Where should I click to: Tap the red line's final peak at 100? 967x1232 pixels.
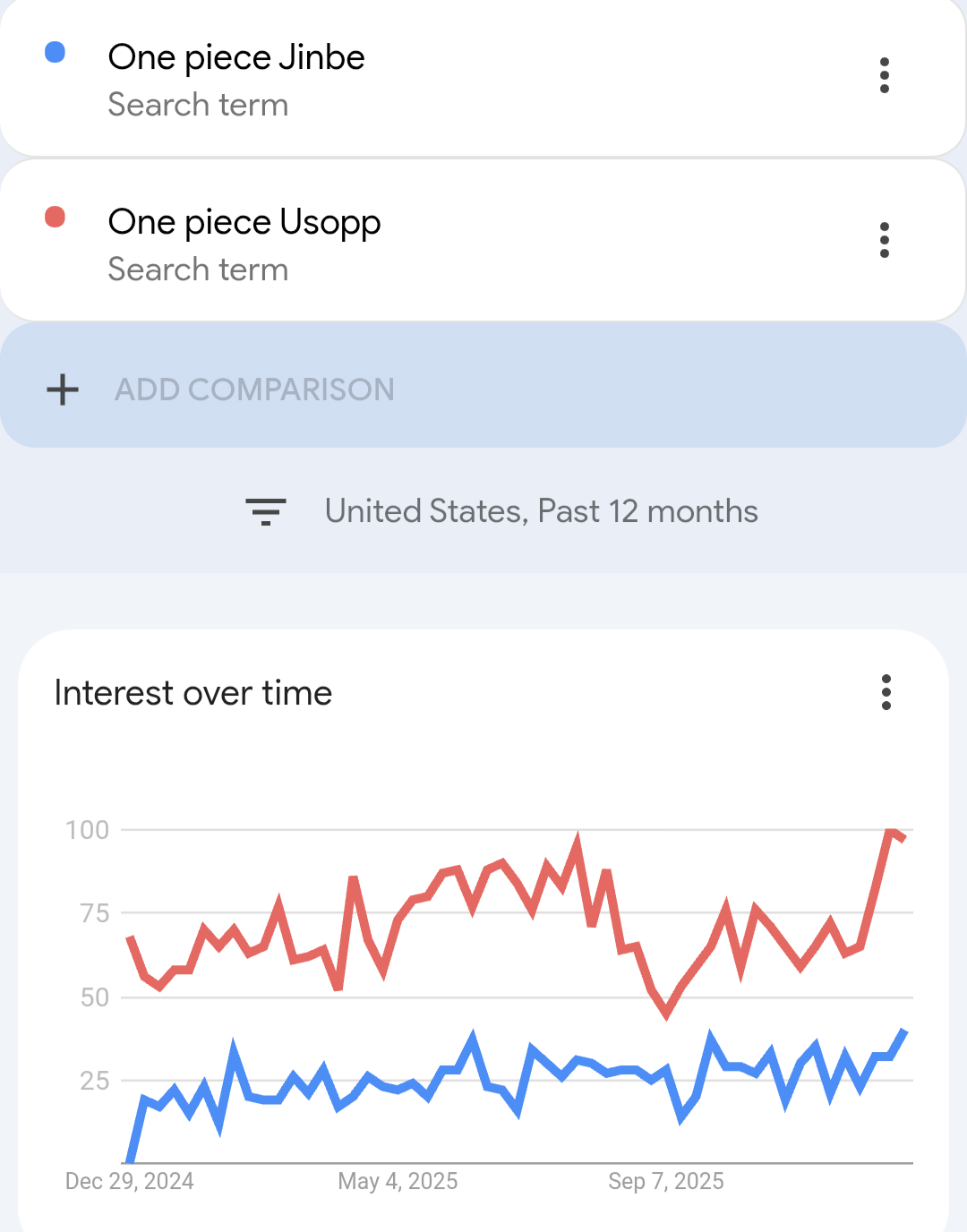(890, 832)
